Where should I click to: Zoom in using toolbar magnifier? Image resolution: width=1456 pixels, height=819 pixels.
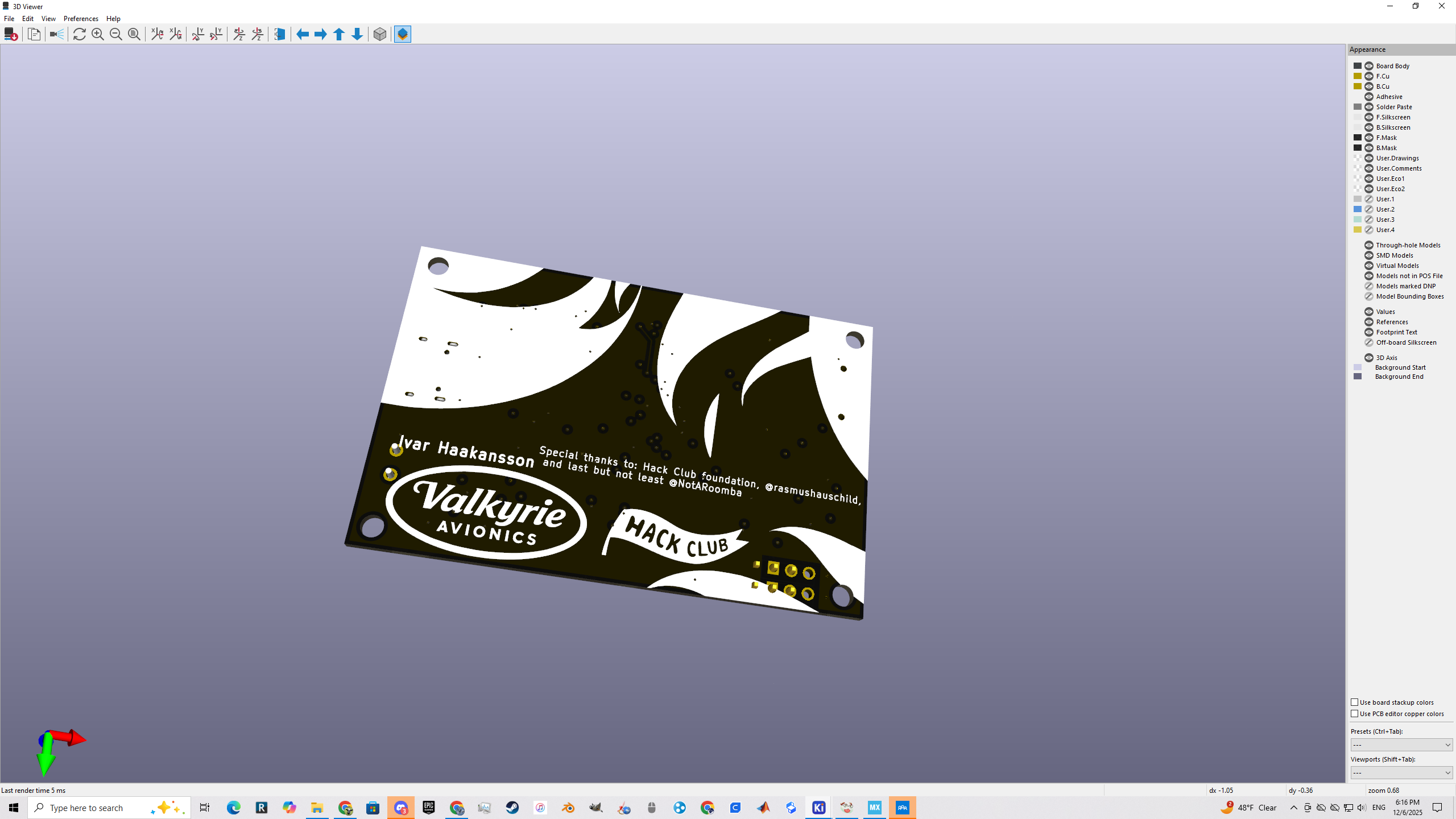click(x=98, y=35)
